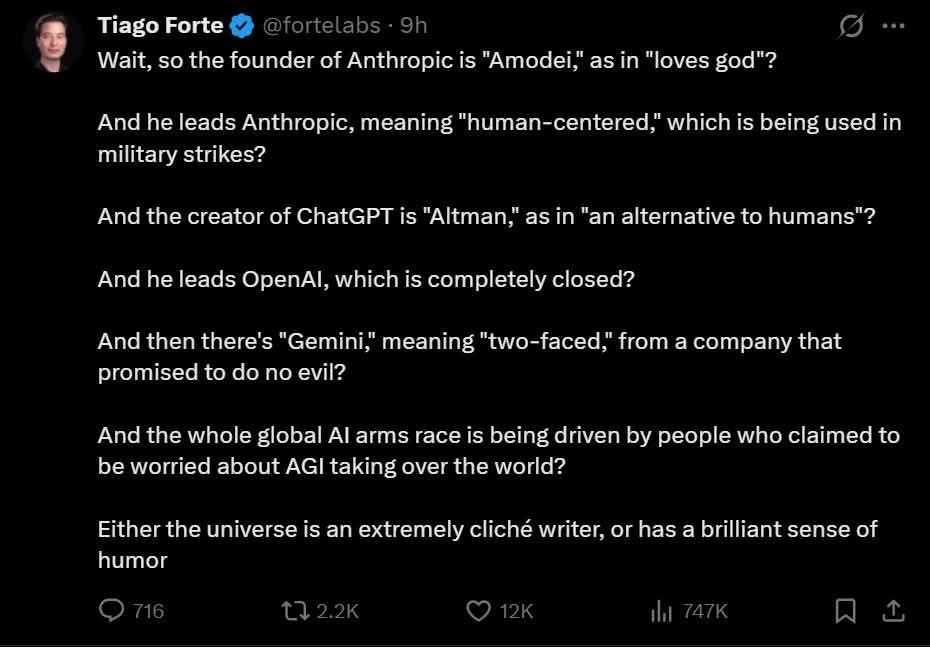The width and height of the screenshot is (930, 647).
Task: Click the reply speech bubble icon
Action: coord(111,610)
